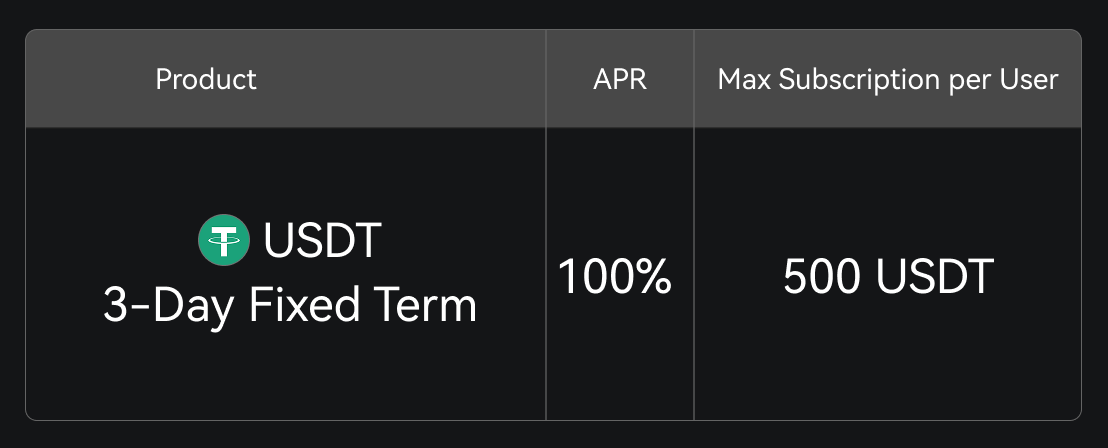Click the 100% APR value
This screenshot has height=448, width=1108.
tap(615, 277)
